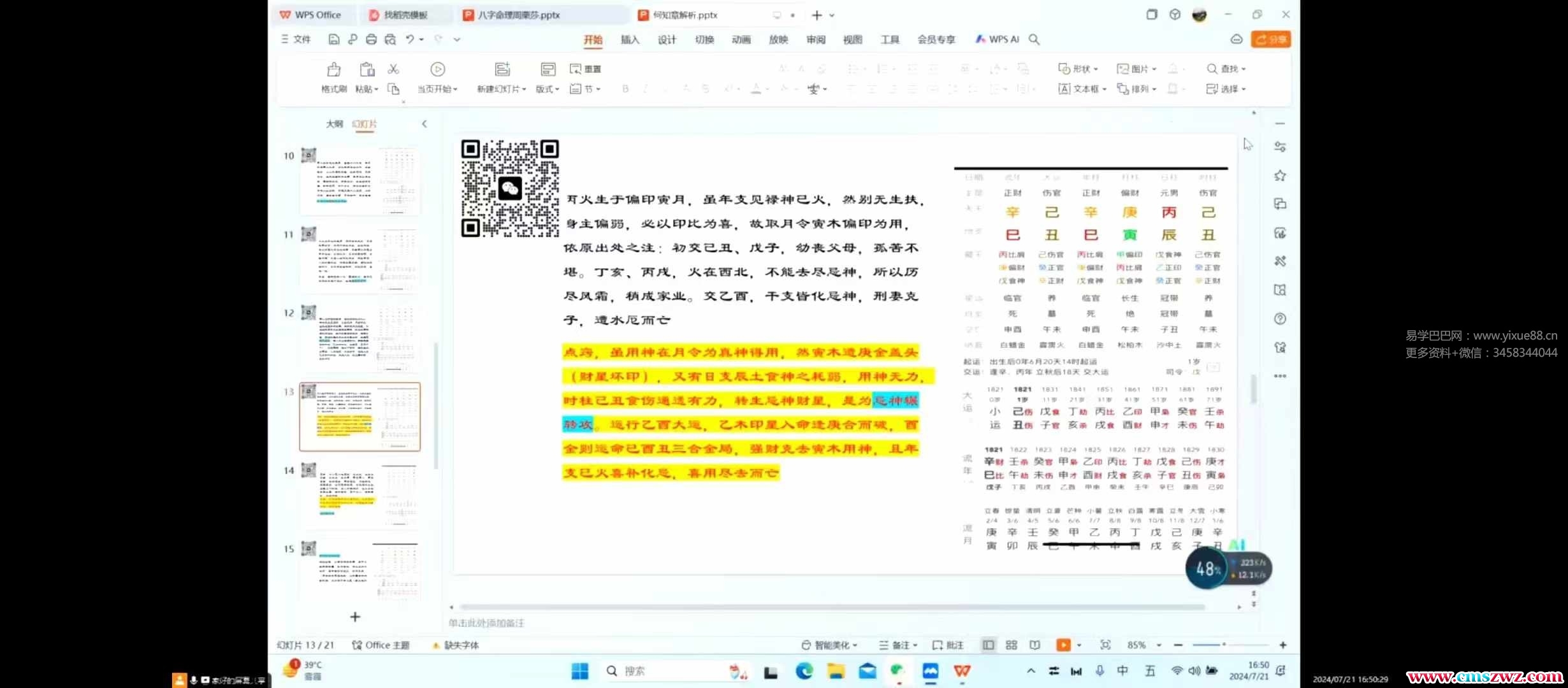
Task: Open the Insert (插入) ribbon tab
Action: (630, 39)
